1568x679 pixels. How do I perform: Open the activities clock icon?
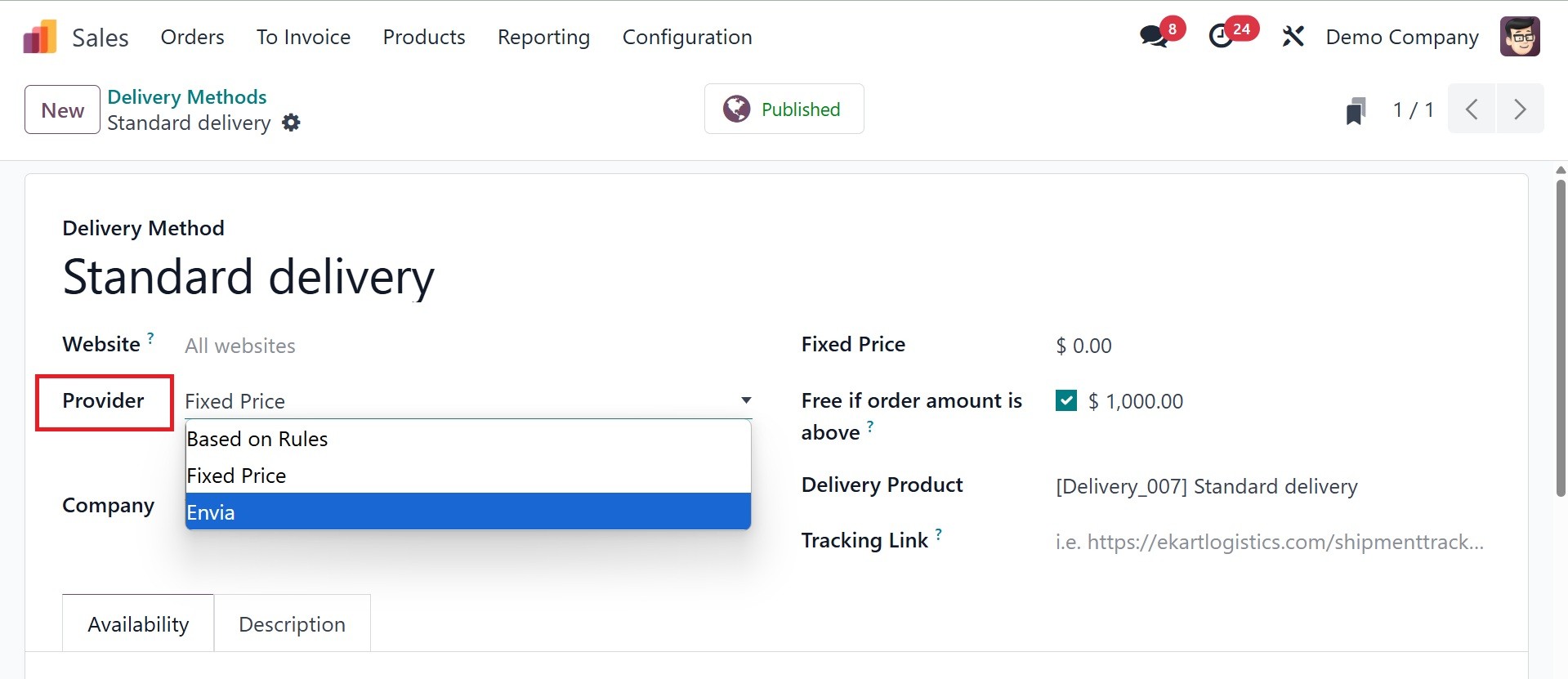1222,37
